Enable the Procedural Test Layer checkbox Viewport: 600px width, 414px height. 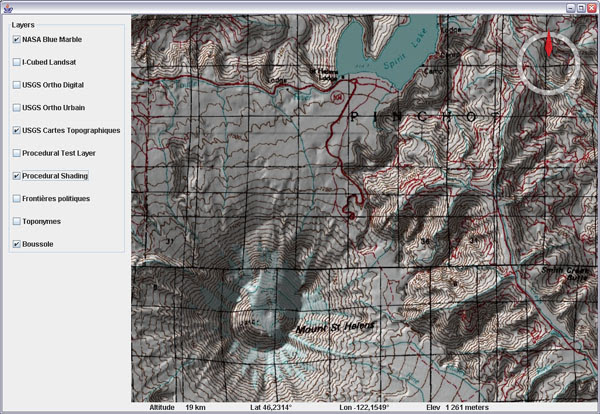tap(16, 153)
